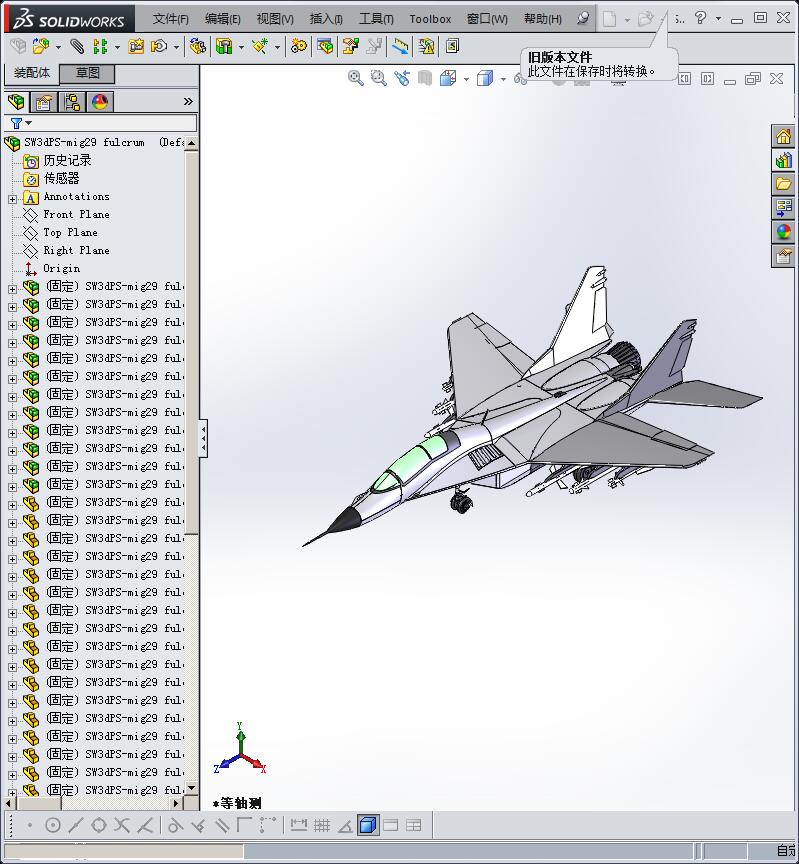Click the SolidWorks search pin icon by Help
Image resolution: width=799 pixels, height=864 pixels.
(x=583, y=18)
